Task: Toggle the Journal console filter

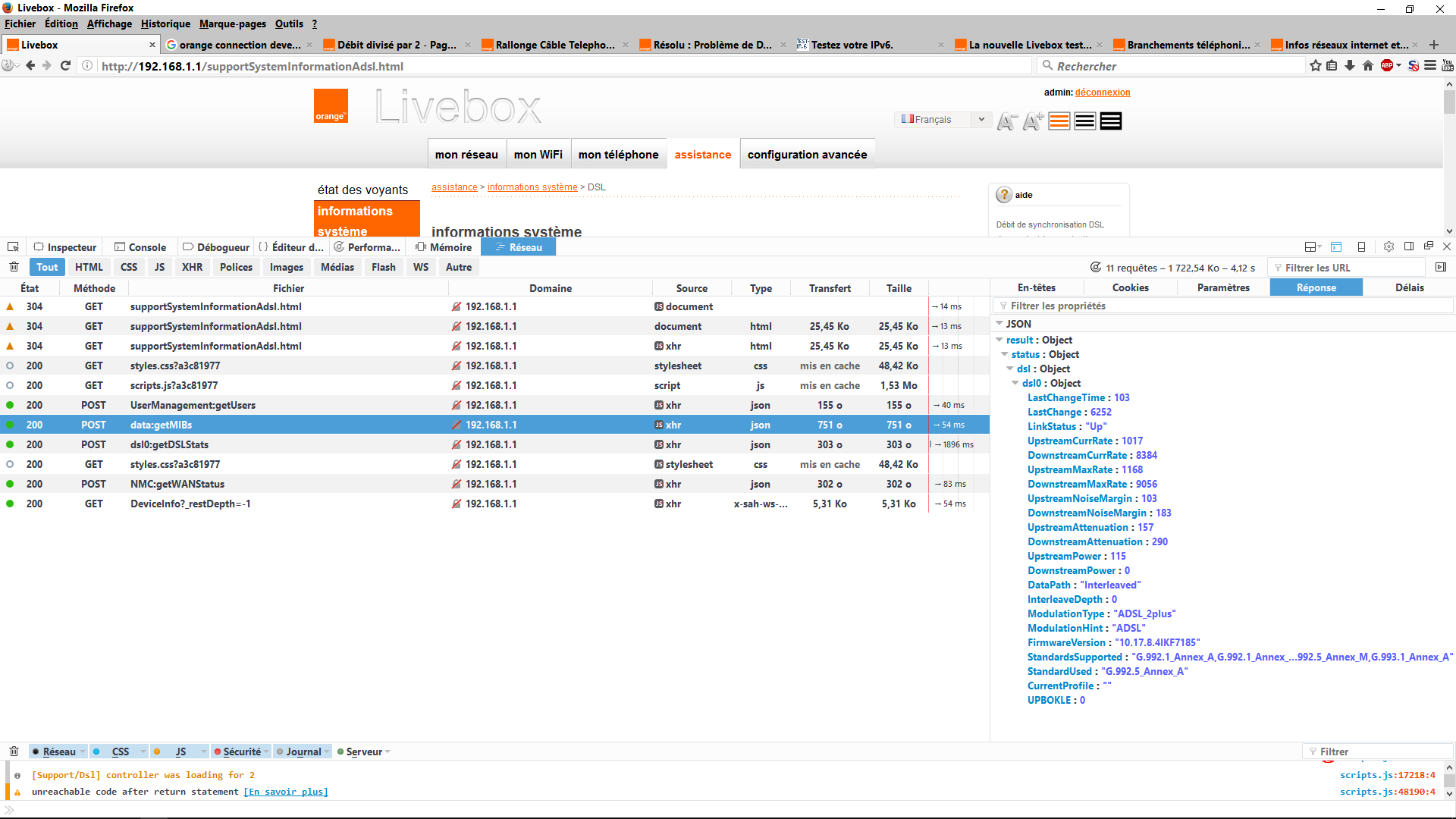Action: [x=303, y=752]
